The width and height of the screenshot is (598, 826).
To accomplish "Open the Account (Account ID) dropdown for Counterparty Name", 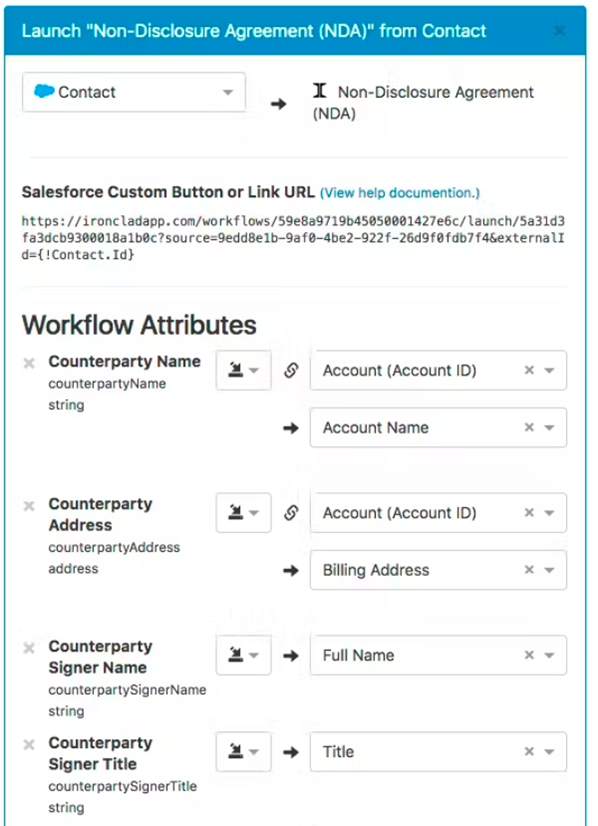I will [550, 370].
